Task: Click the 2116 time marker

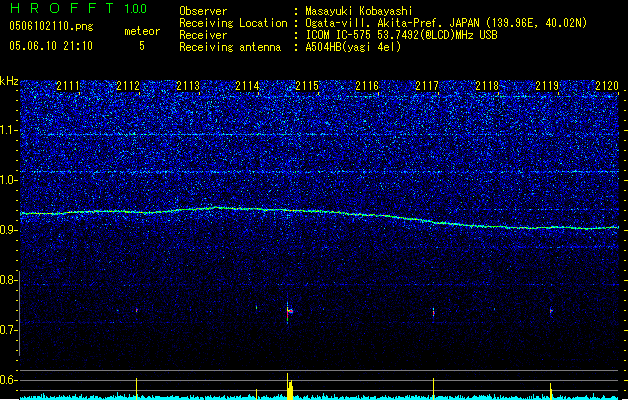Action: (x=367, y=86)
